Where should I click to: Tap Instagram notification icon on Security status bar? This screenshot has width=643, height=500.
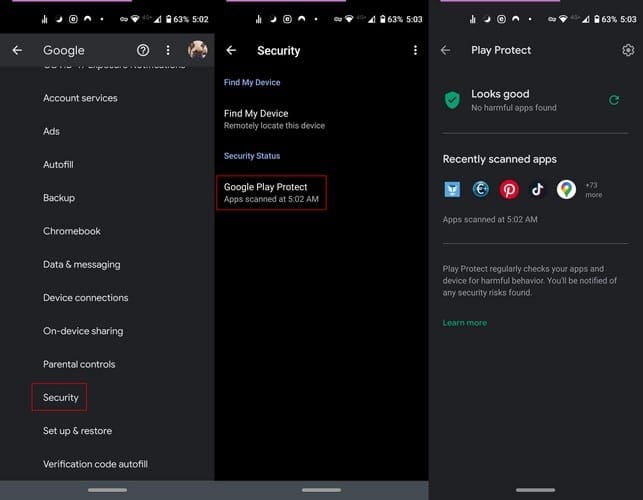click(x=287, y=19)
